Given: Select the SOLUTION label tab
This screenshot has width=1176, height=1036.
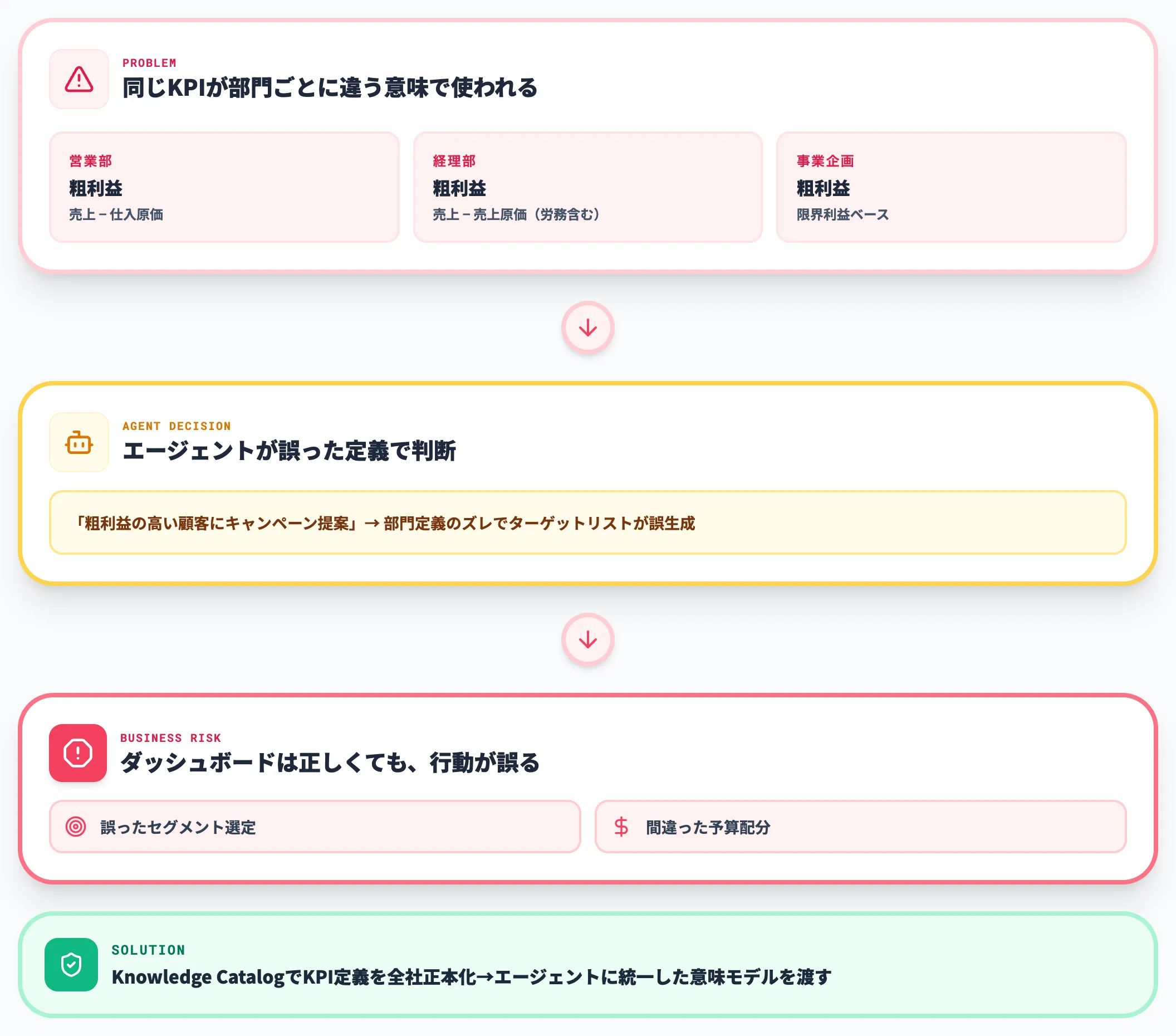Looking at the screenshot, I should (149, 950).
